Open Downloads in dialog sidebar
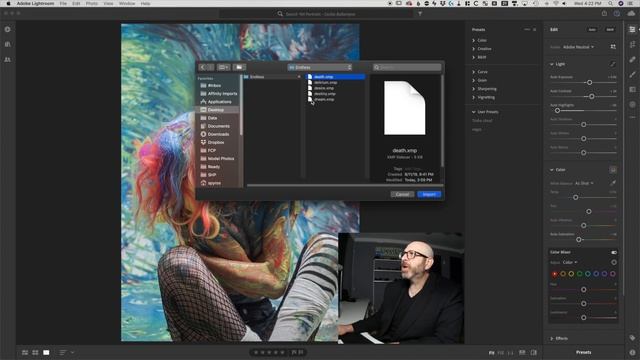This screenshot has width=640, height=360. 218,134
